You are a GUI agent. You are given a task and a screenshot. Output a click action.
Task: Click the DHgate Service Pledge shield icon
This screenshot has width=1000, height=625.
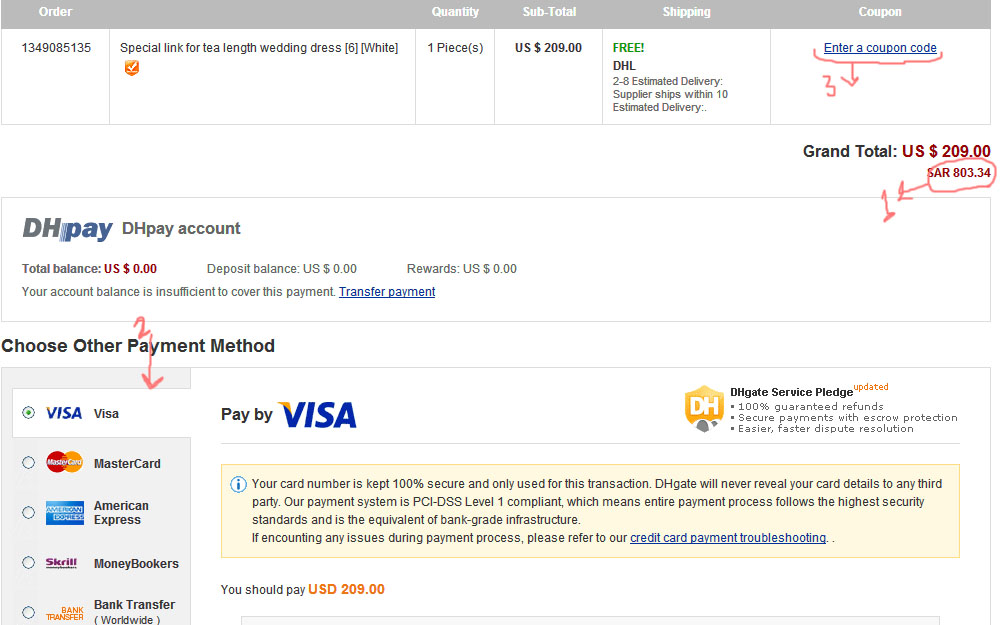[704, 408]
